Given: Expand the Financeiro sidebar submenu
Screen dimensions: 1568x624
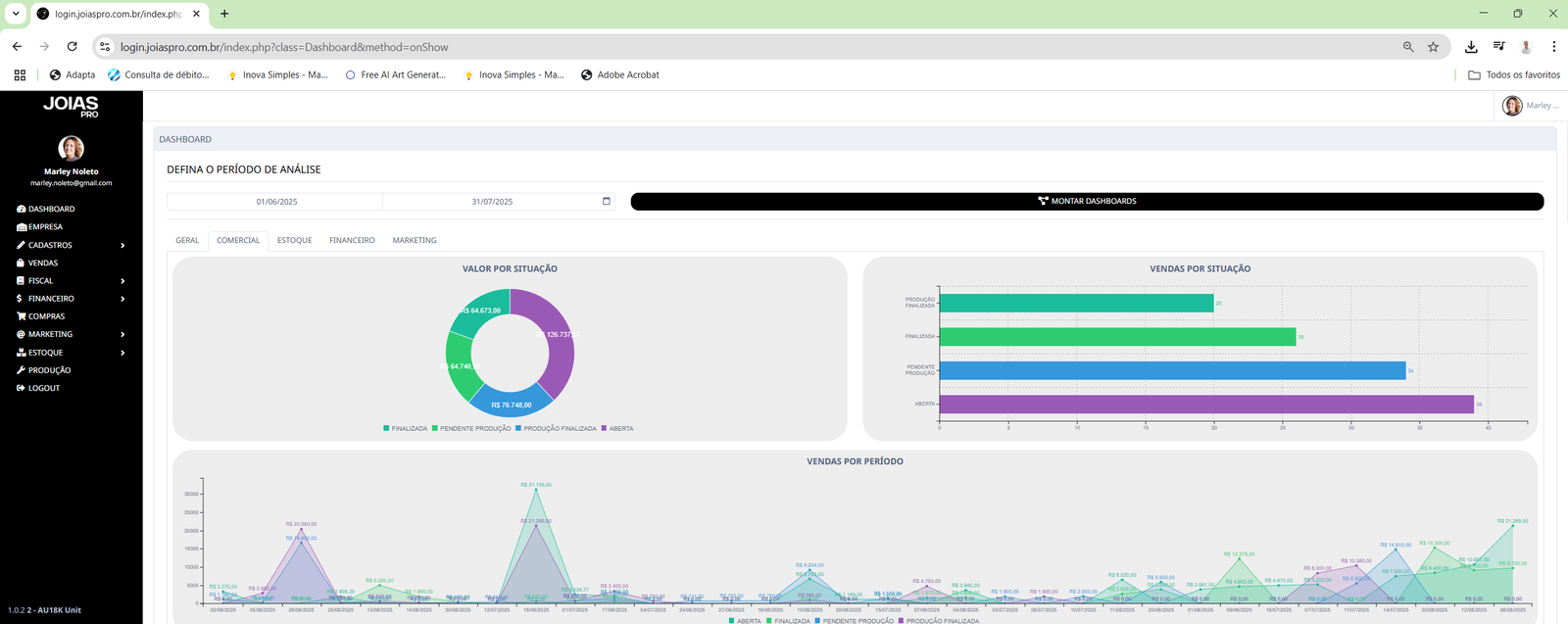Looking at the screenshot, I should 122,299.
